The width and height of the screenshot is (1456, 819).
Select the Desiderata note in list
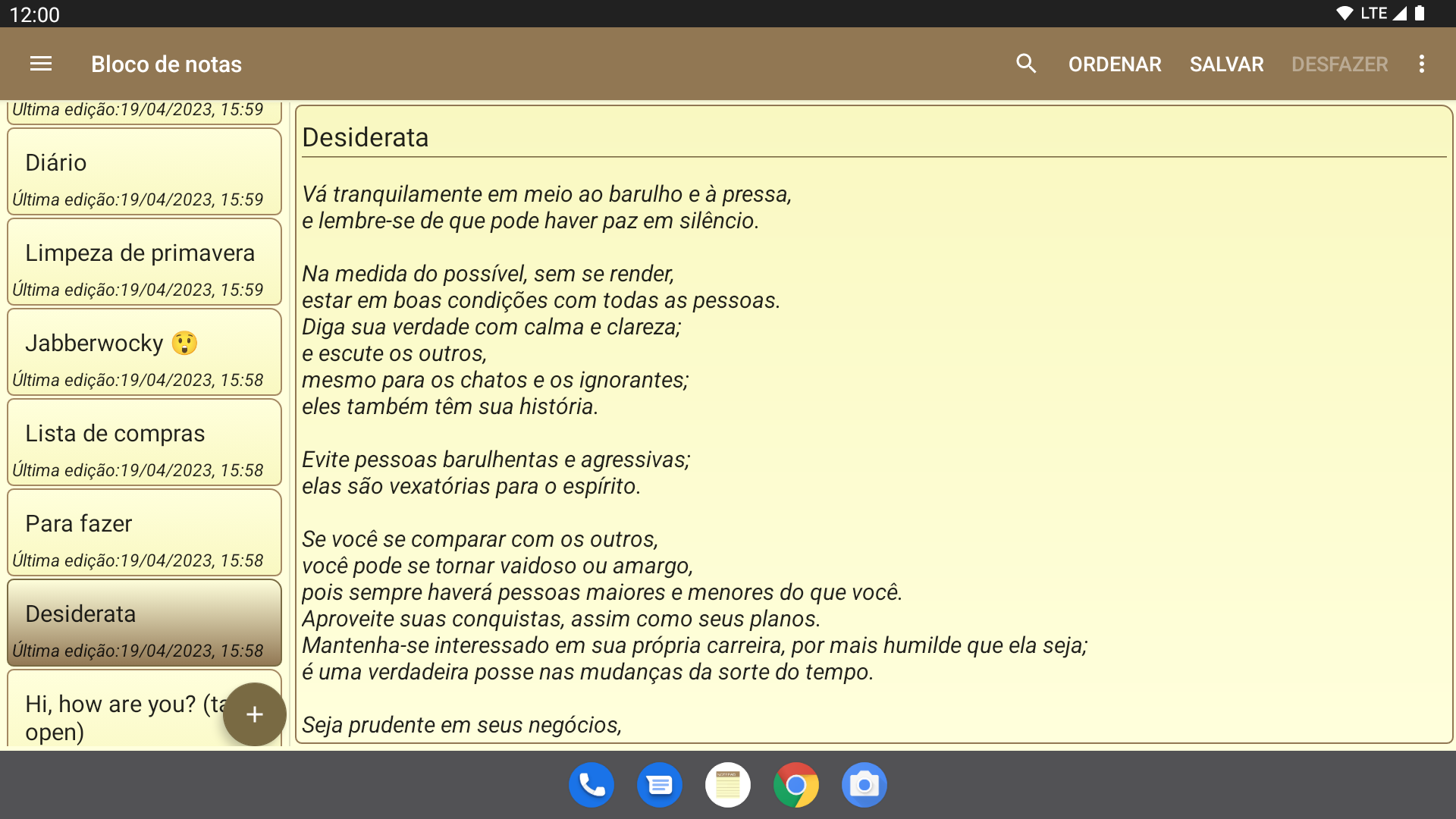point(144,623)
